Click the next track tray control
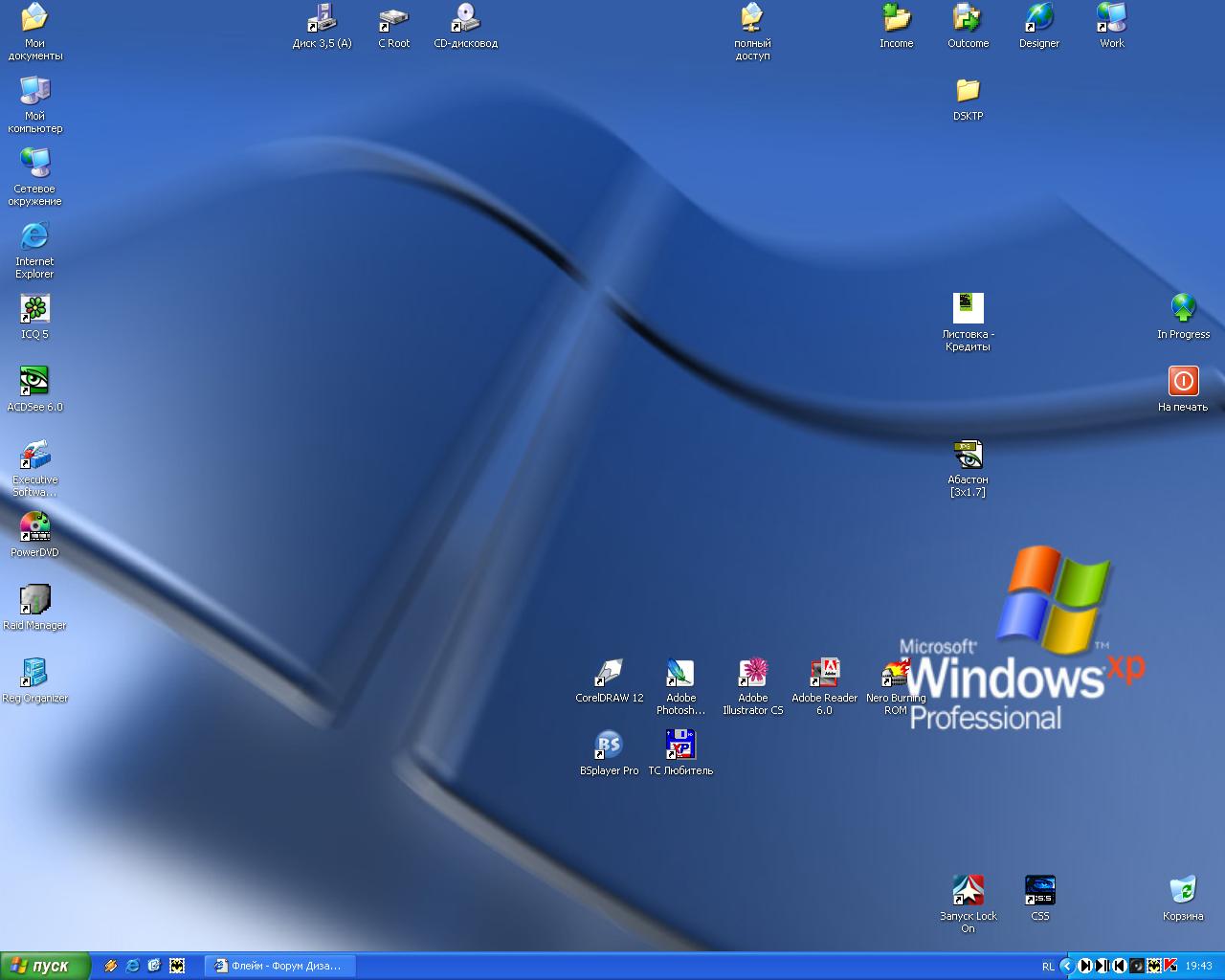This screenshot has height=980, width=1225. tap(1085, 966)
